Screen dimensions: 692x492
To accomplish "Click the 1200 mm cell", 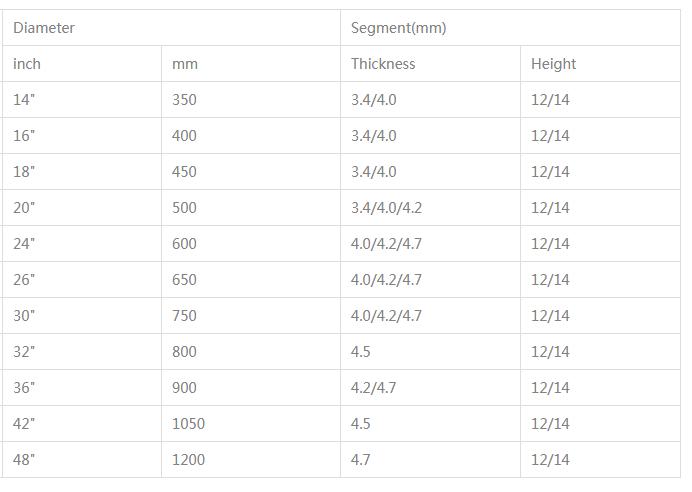I will pyautogui.click(x=188, y=460).
